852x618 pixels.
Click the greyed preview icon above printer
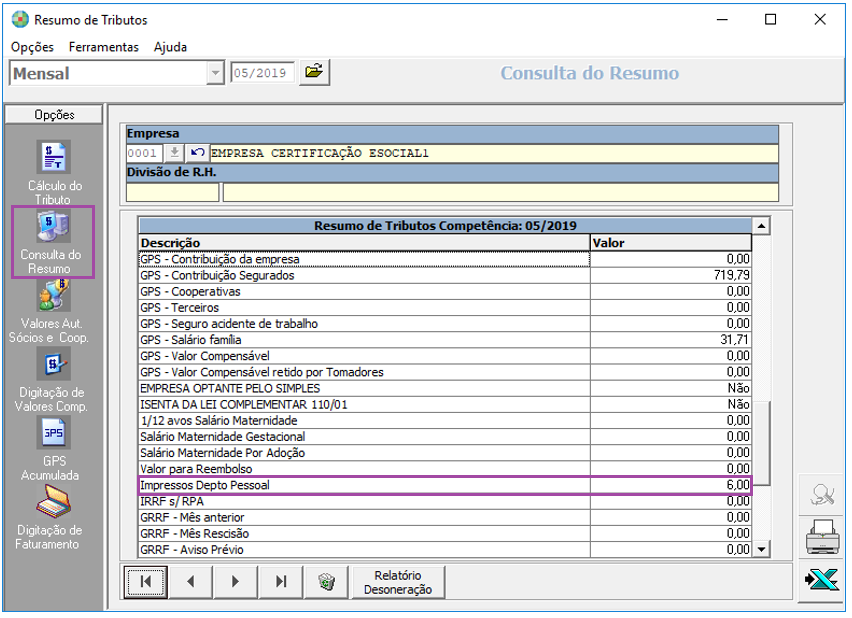coord(822,495)
